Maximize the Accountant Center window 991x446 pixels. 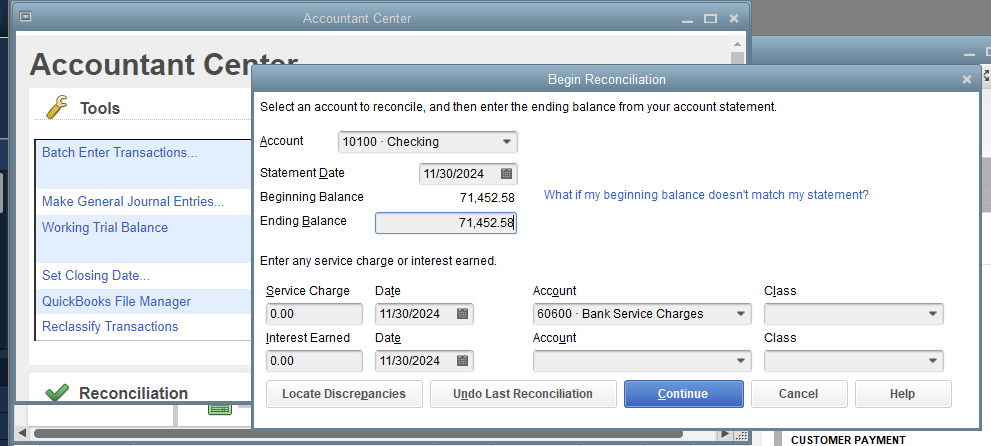(x=710, y=18)
